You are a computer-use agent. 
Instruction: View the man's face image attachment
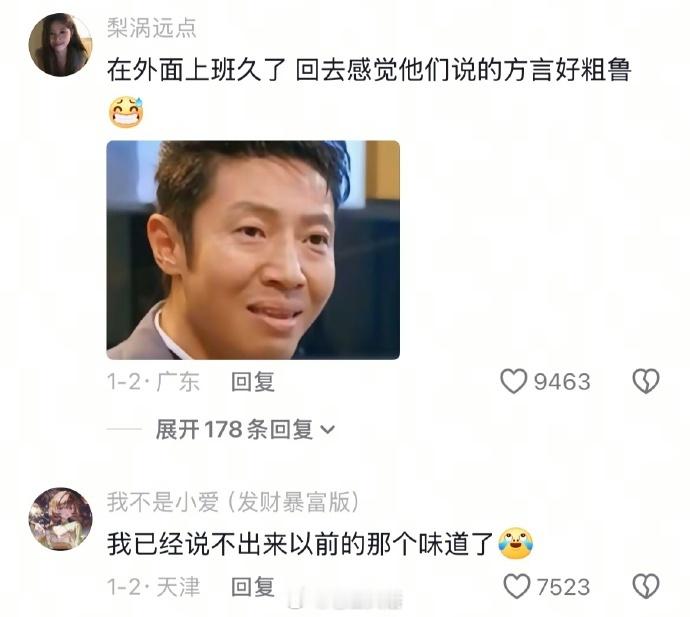click(x=253, y=250)
